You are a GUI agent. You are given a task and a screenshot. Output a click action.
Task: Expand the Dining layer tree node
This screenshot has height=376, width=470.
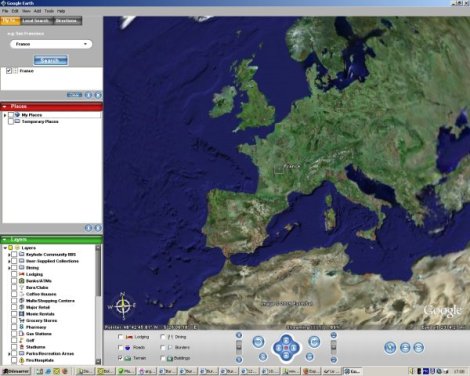pos(9,268)
